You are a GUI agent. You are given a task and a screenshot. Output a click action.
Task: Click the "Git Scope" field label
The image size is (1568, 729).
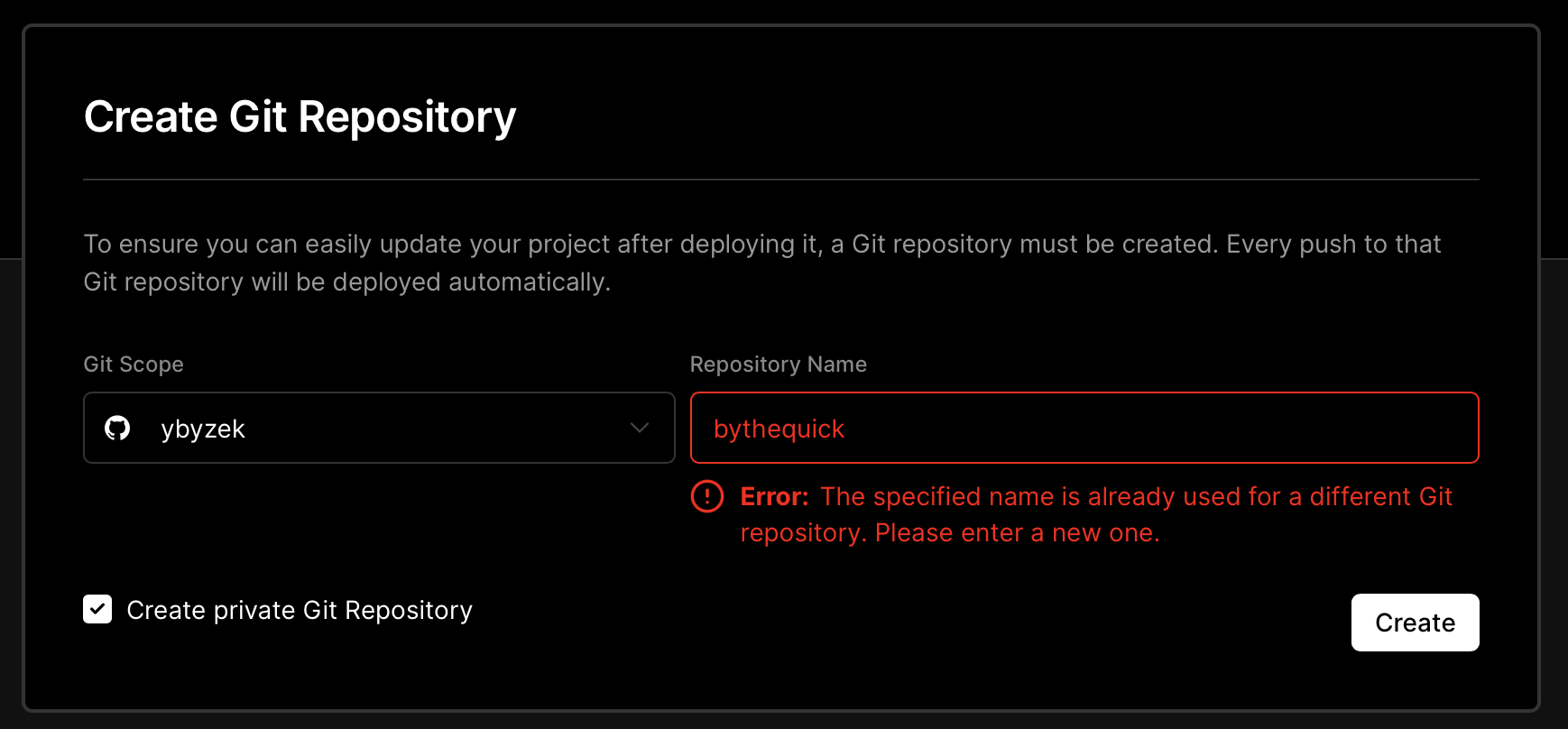134,364
